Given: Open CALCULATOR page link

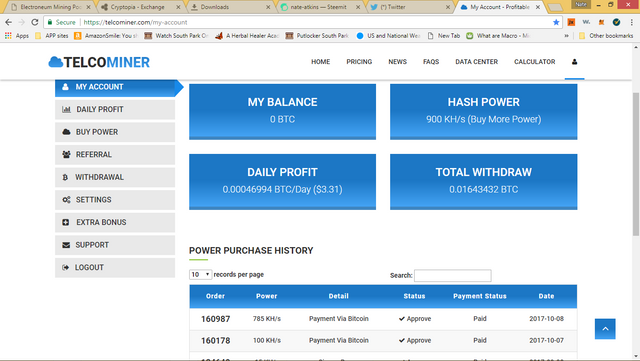Looking at the screenshot, I should (x=534, y=62).
